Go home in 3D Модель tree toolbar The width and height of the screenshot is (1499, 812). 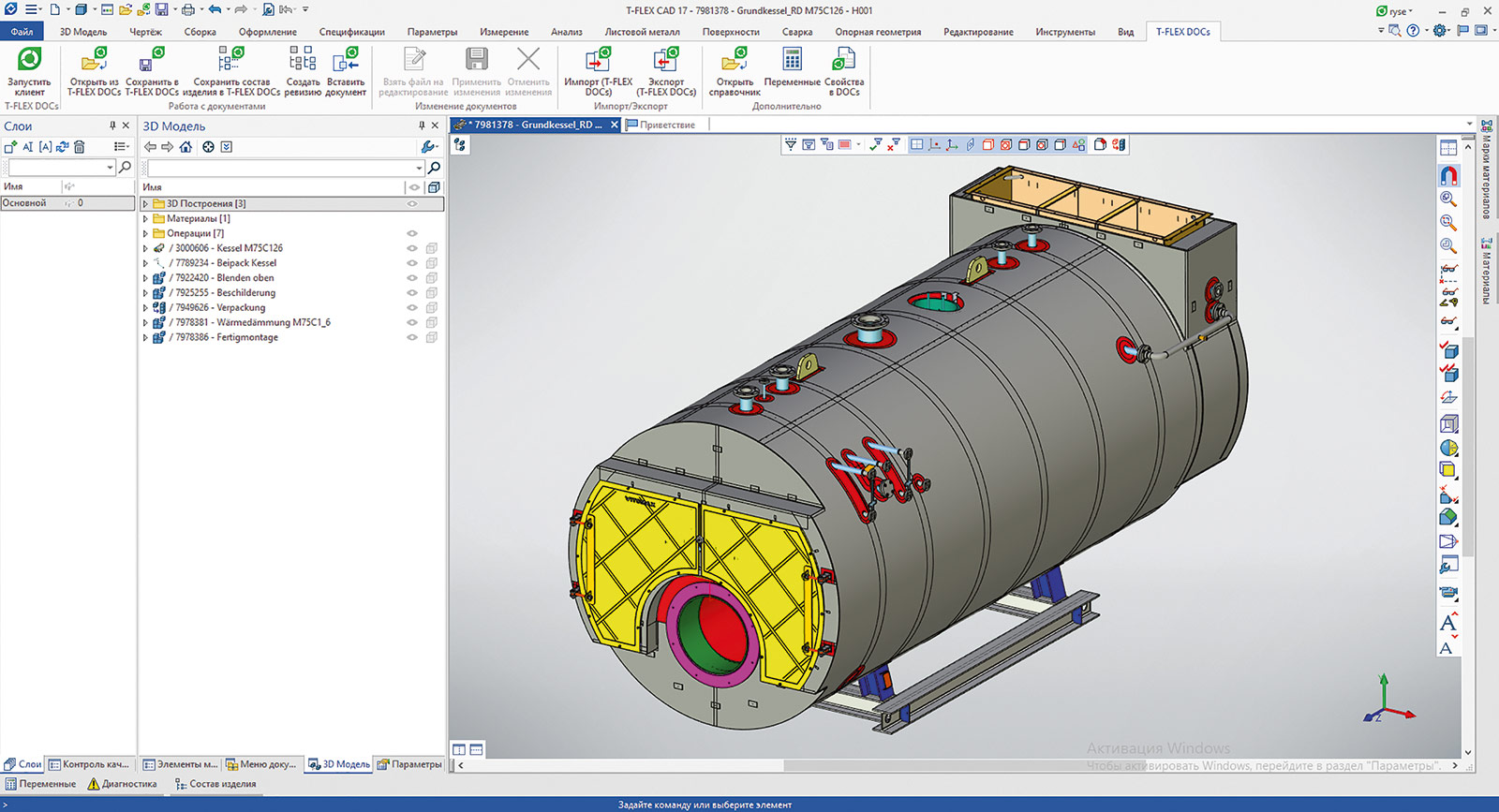point(186,147)
